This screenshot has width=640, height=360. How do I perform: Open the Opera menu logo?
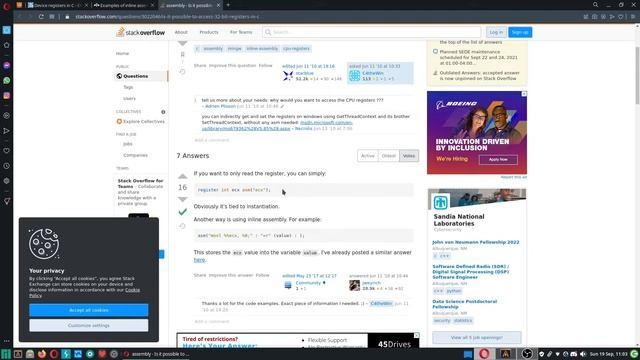click(6, 6)
